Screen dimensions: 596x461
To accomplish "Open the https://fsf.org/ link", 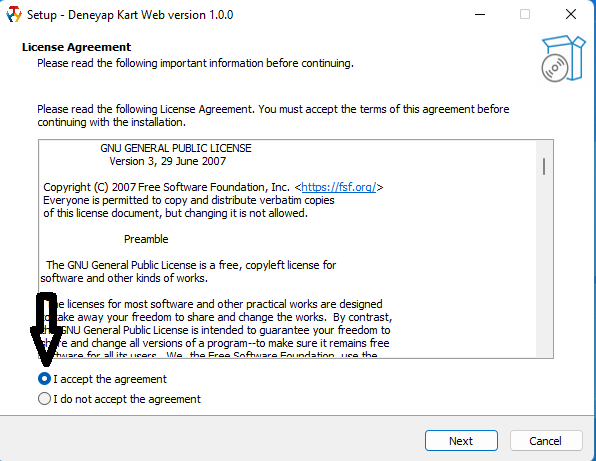I will click(x=339, y=187).
